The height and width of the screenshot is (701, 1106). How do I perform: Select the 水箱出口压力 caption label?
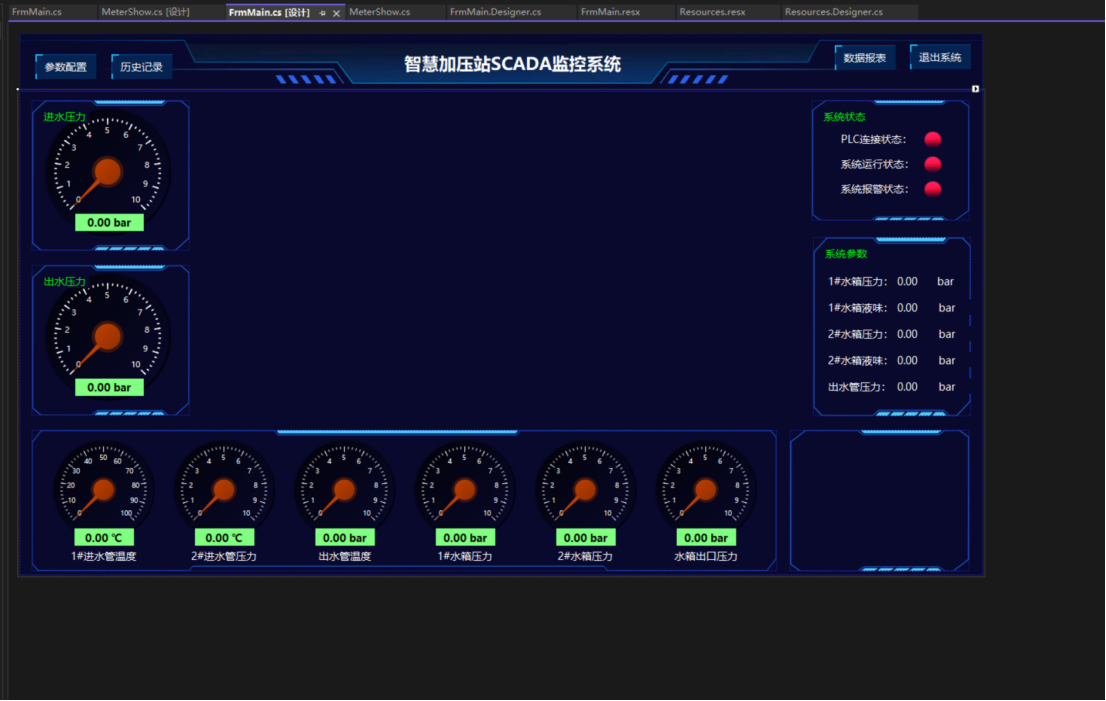point(706,556)
